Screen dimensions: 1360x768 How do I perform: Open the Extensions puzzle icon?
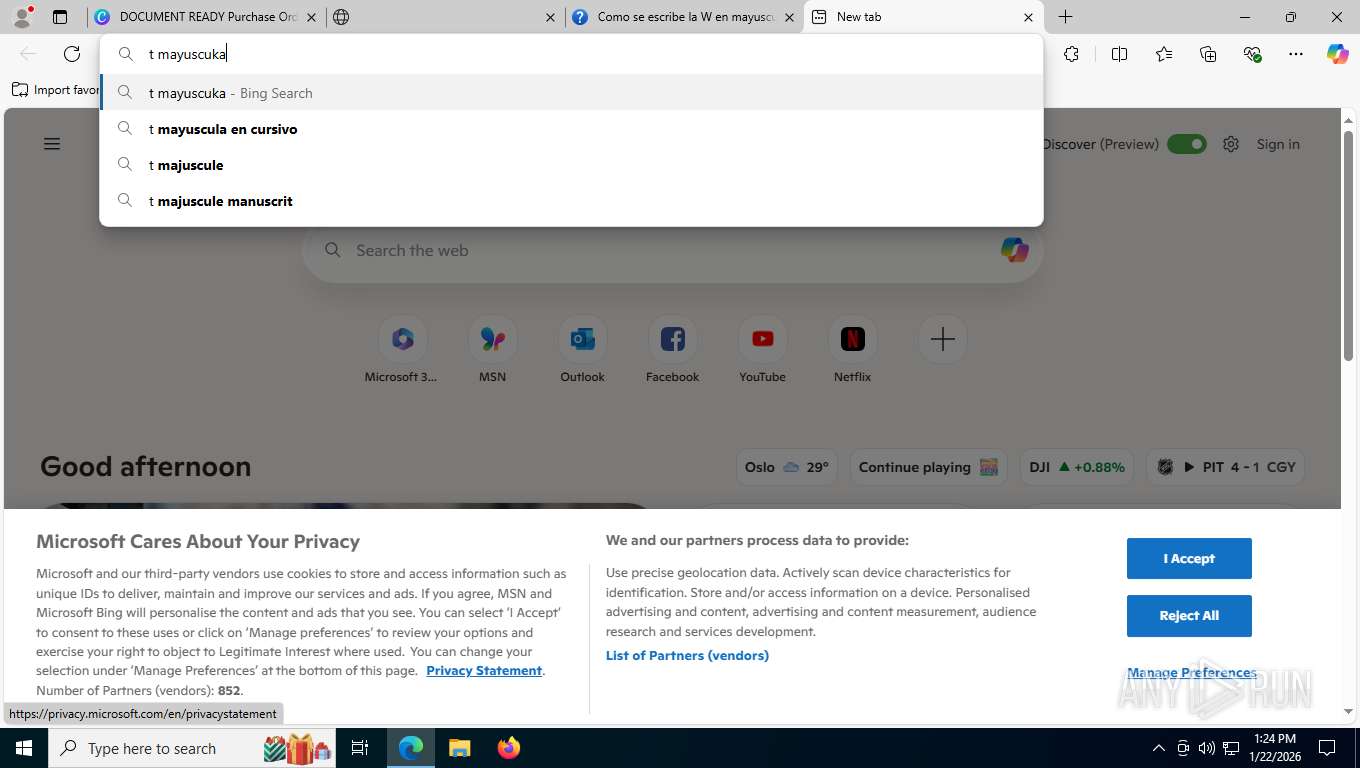(x=1072, y=54)
